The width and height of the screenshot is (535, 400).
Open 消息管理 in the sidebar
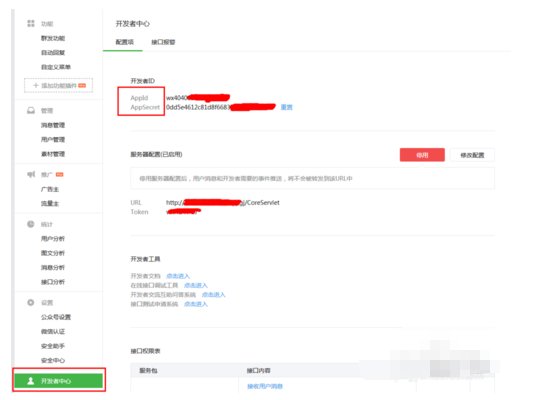point(53,125)
